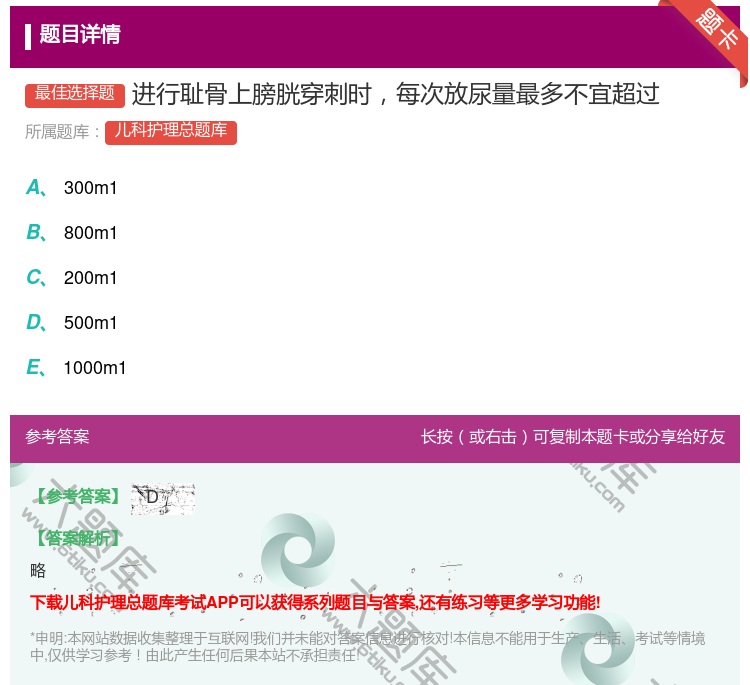The width and height of the screenshot is (750, 685).
Task: Click the question text about 耻骨上膀胱穿刺
Action: [396, 94]
